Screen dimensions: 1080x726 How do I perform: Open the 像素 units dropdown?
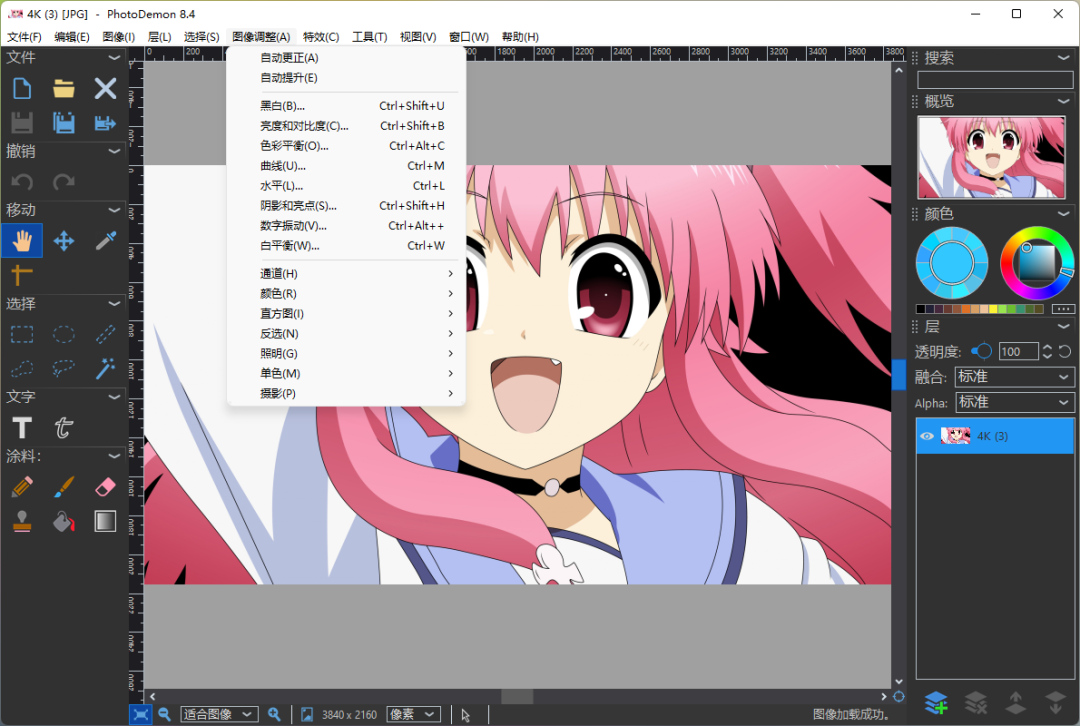coord(412,713)
